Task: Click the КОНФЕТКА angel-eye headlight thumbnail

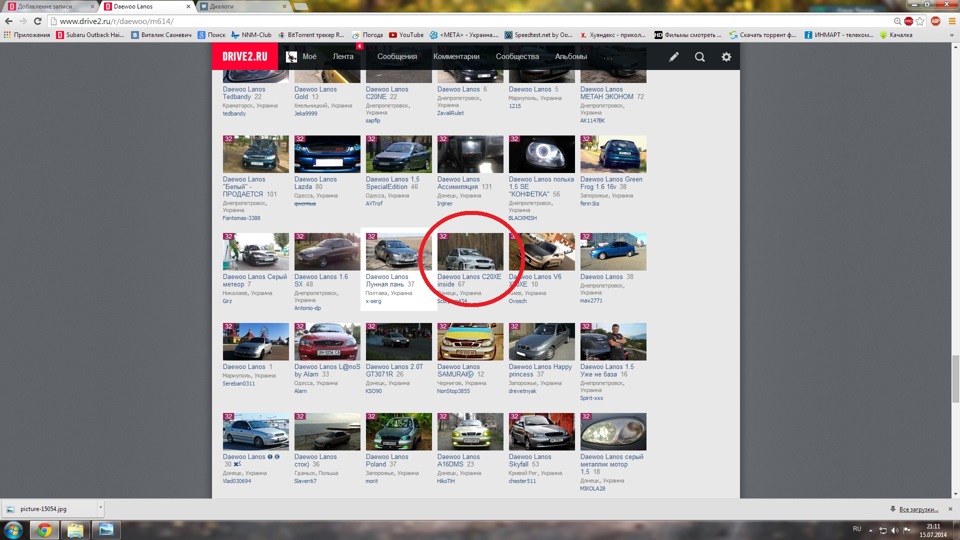Action: 541,154
